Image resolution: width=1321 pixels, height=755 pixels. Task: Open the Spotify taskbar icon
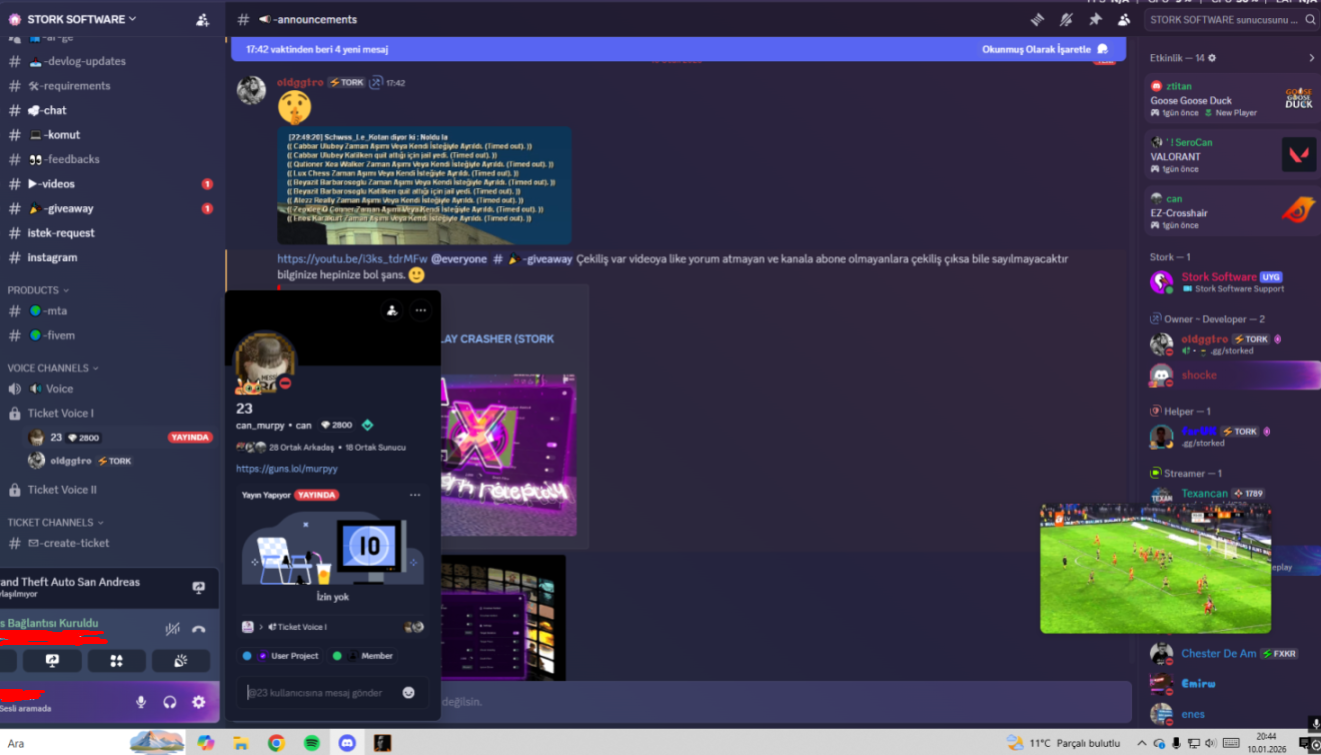pyautogui.click(x=312, y=743)
